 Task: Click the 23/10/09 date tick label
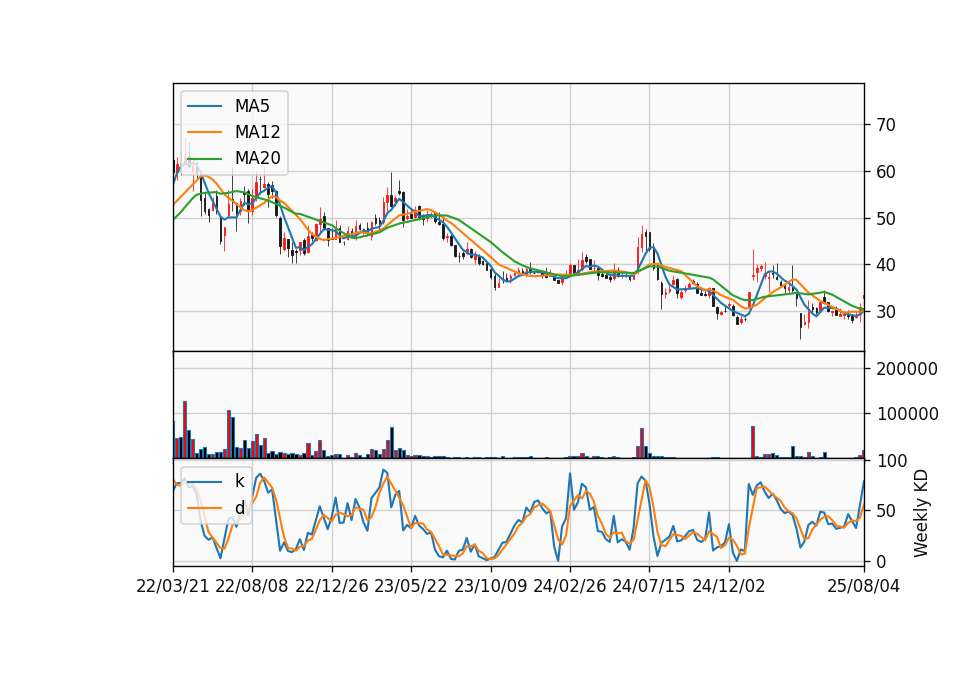tap(490, 586)
